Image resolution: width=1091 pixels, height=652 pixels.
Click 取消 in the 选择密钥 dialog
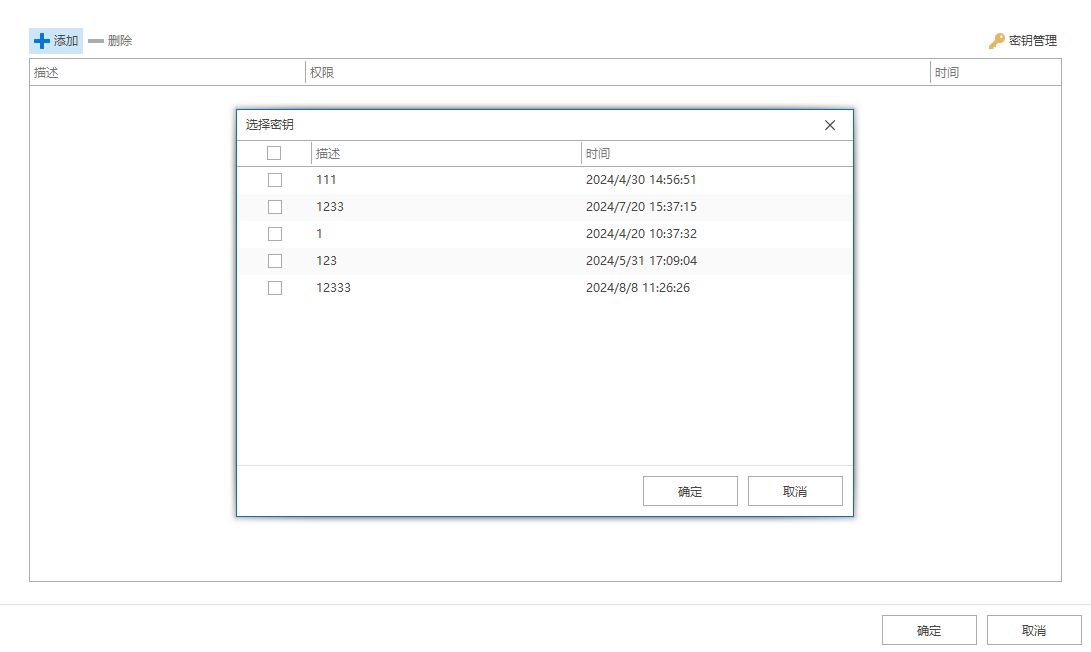[795, 491]
